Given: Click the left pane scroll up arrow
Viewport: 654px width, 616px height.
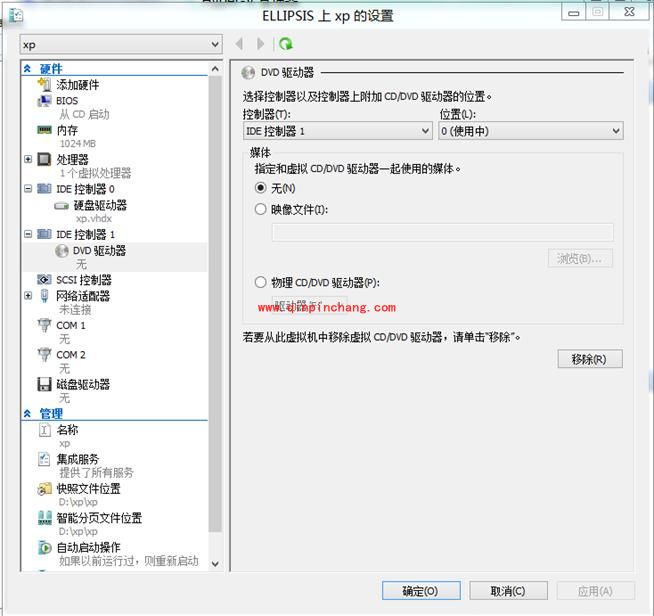Looking at the screenshot, I should (x=215, y=69).
